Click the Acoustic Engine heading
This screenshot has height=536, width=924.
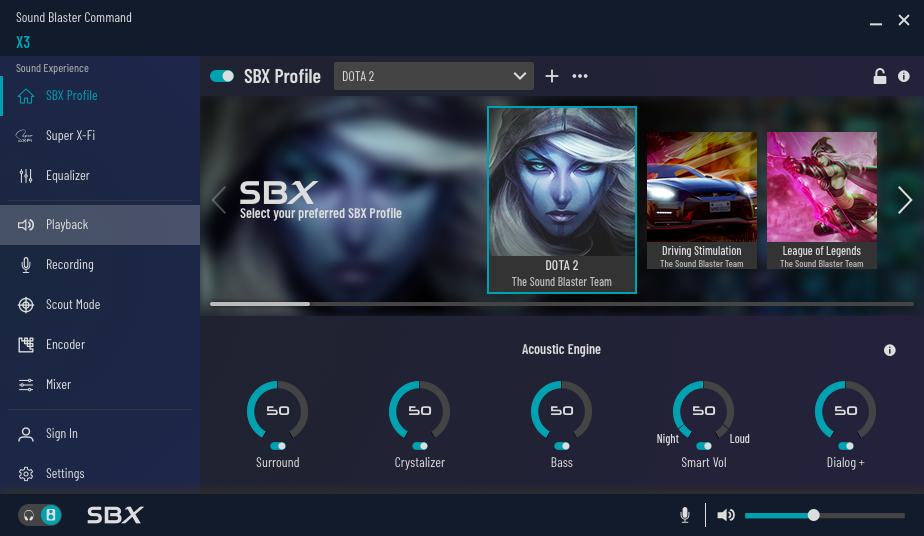click(x=561, y=349)
